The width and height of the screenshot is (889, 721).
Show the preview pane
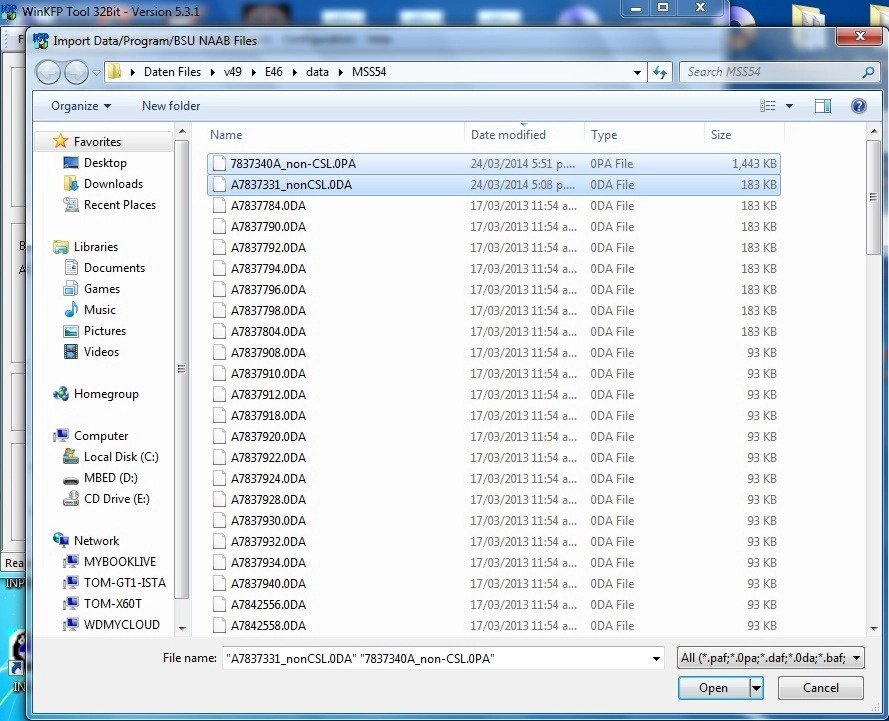coord(823,106)
